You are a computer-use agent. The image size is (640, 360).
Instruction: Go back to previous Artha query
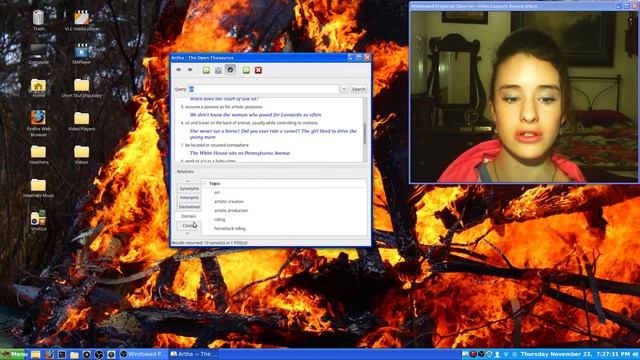point(178,70)
